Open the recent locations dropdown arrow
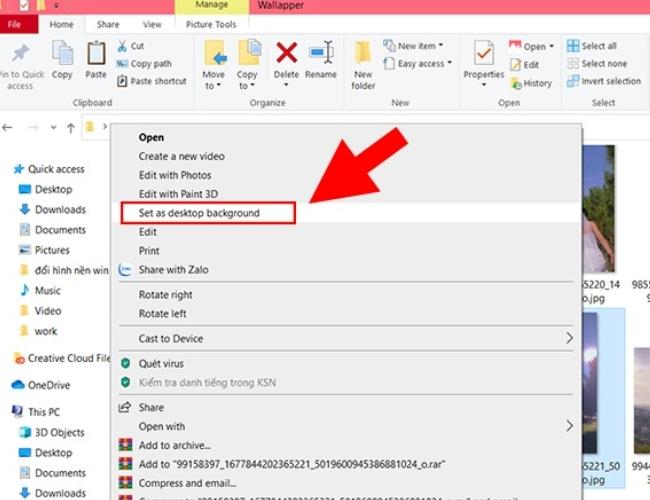The image size is (650, 500). (x=53, y=128)
